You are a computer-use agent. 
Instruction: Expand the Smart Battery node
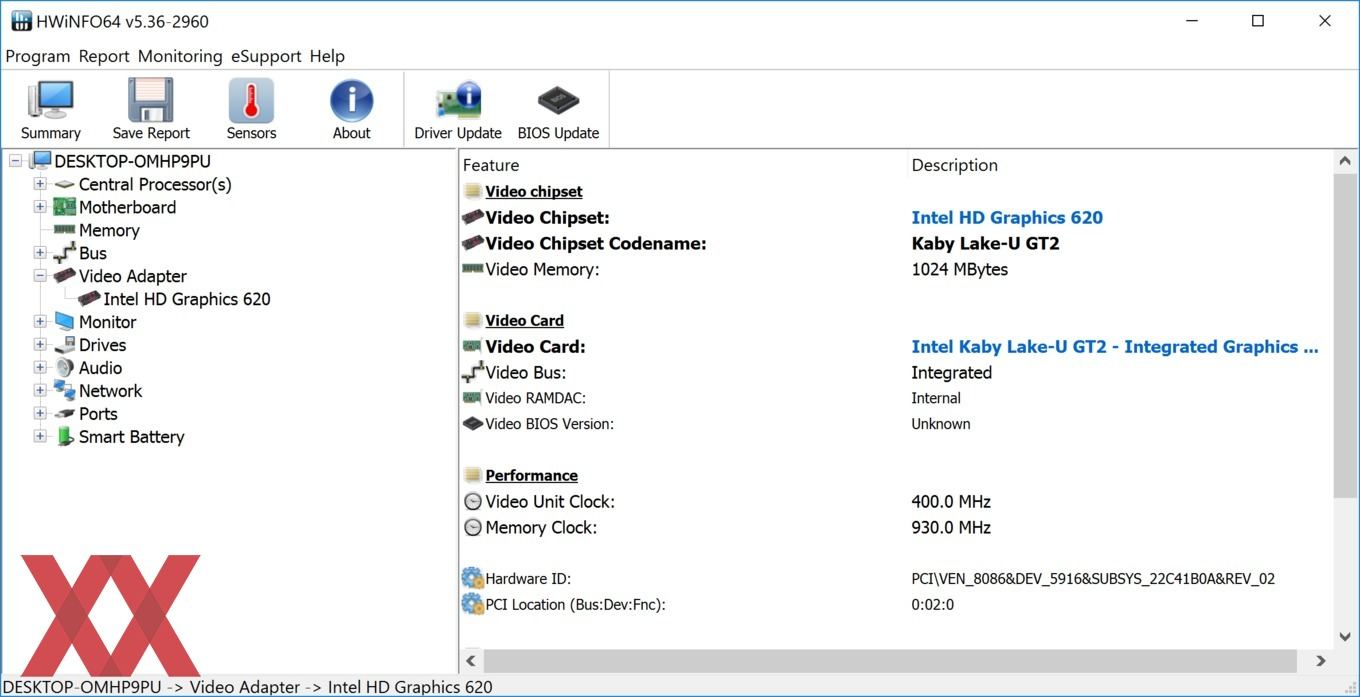point(40,437)
